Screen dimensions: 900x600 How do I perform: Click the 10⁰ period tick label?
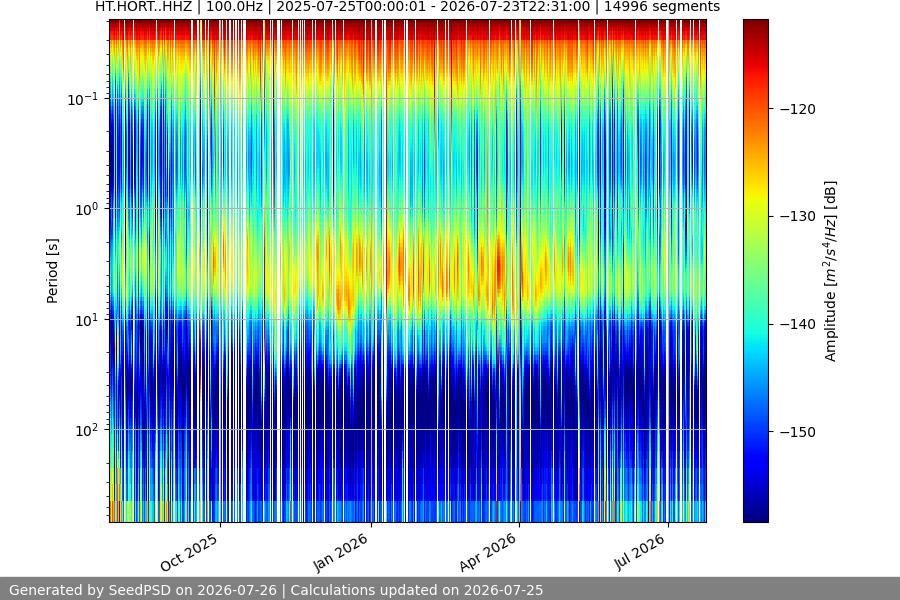[x=87, y=209]
